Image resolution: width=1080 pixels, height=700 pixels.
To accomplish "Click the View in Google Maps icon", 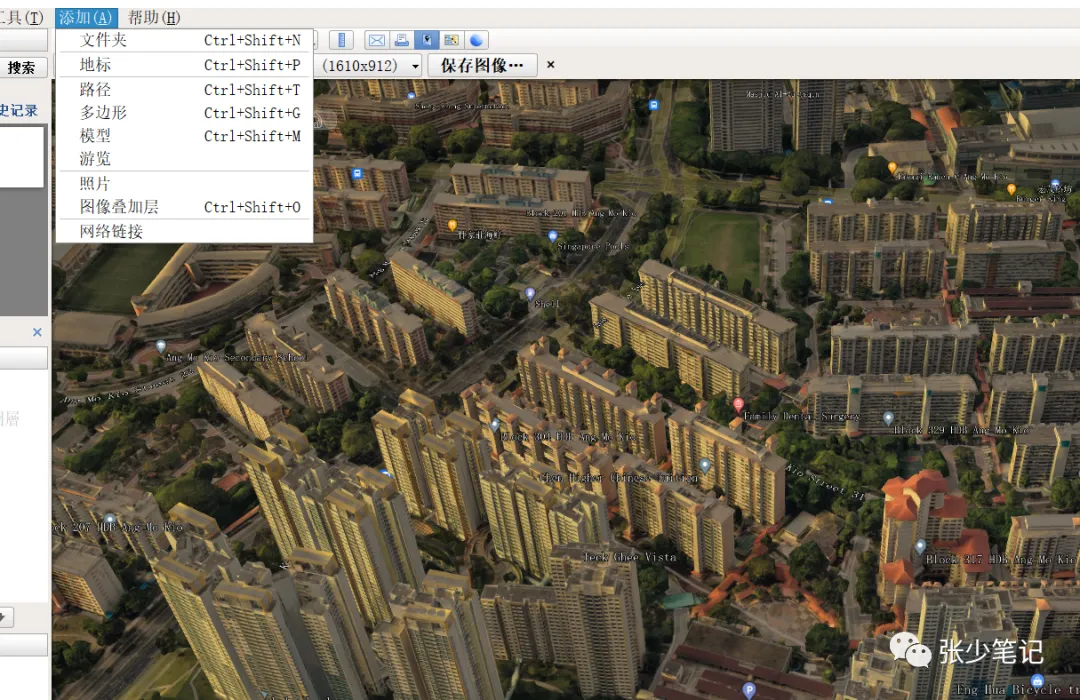I will [451, 40].
